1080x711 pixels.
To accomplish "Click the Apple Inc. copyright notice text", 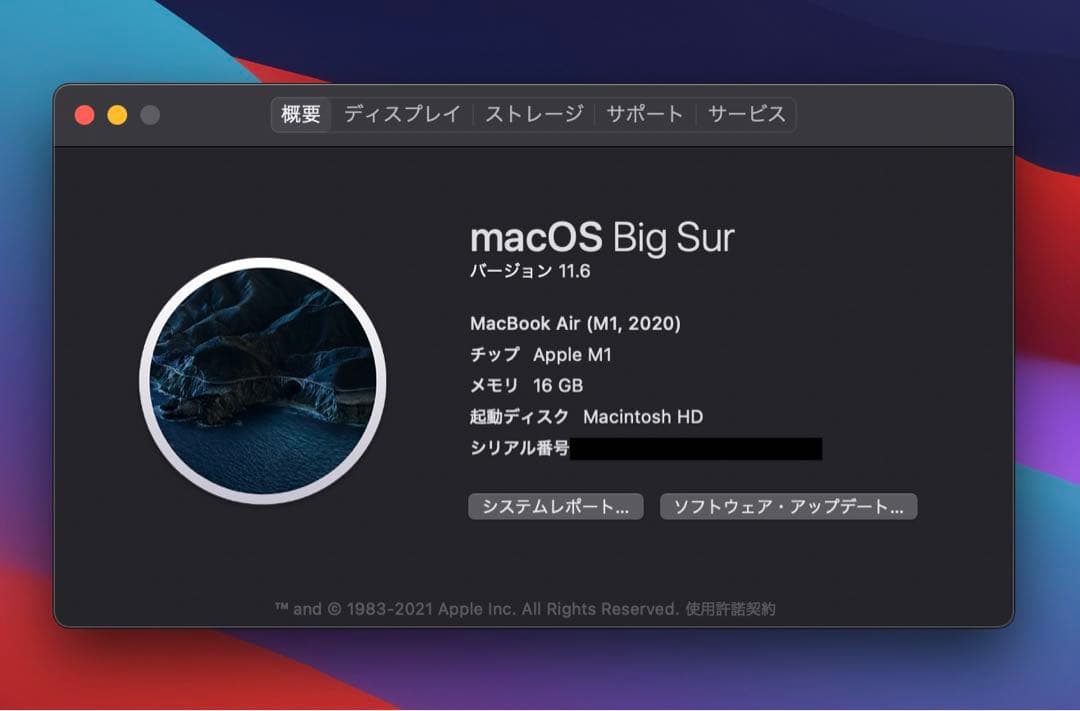I will click(x=478, y=609).
